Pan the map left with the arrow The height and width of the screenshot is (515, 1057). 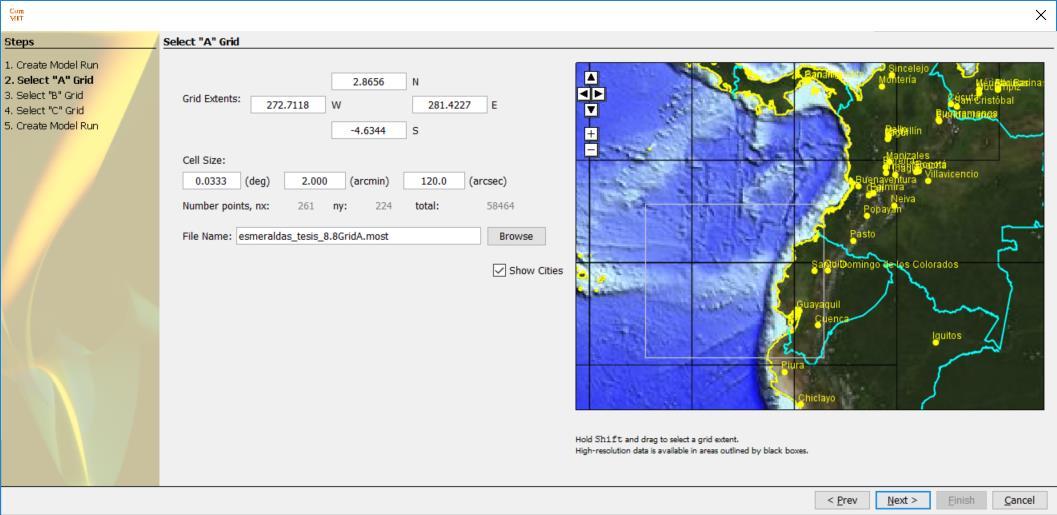coord(584,94)
